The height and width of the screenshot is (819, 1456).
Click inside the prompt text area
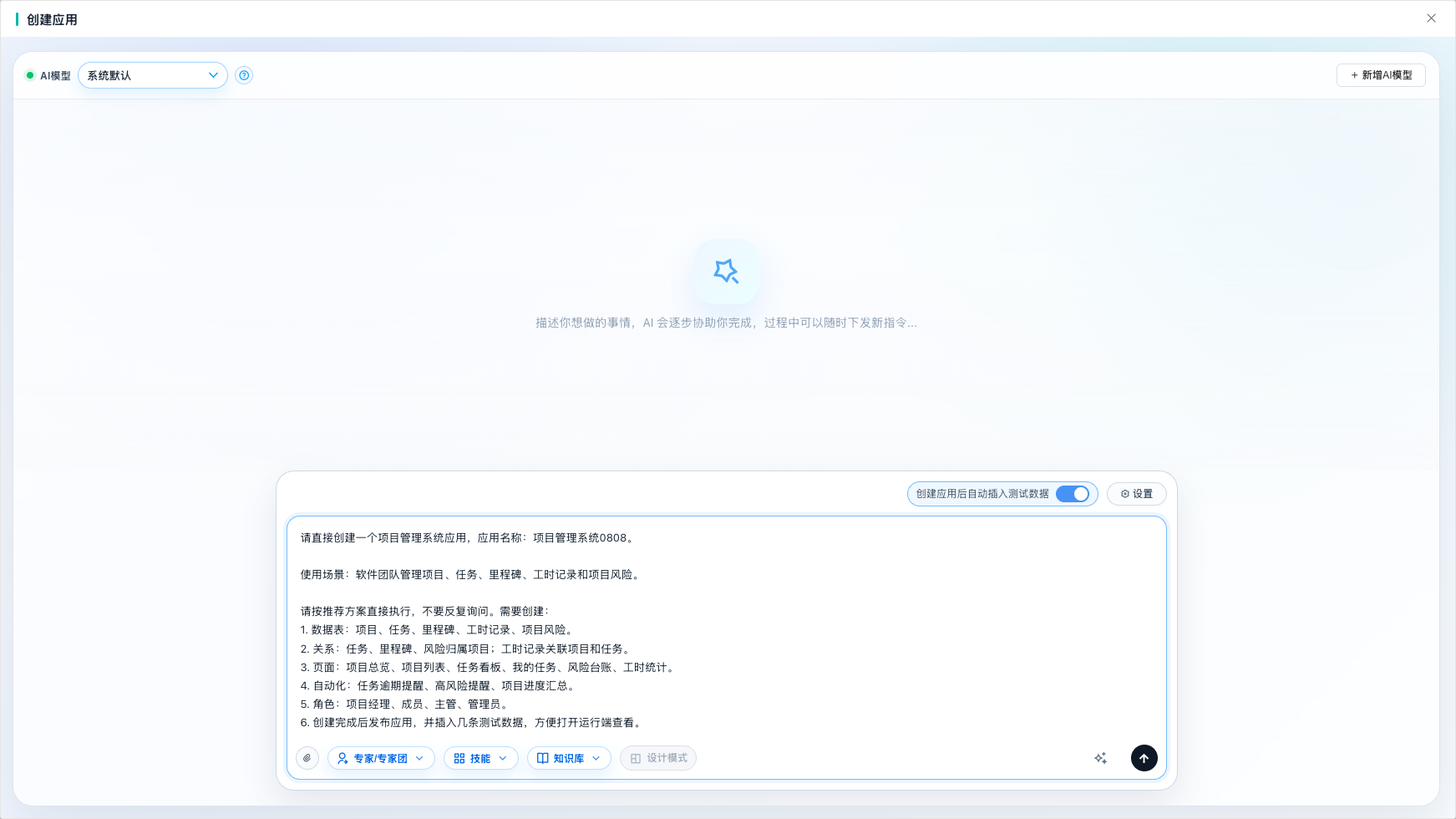[x=726, y=630]
